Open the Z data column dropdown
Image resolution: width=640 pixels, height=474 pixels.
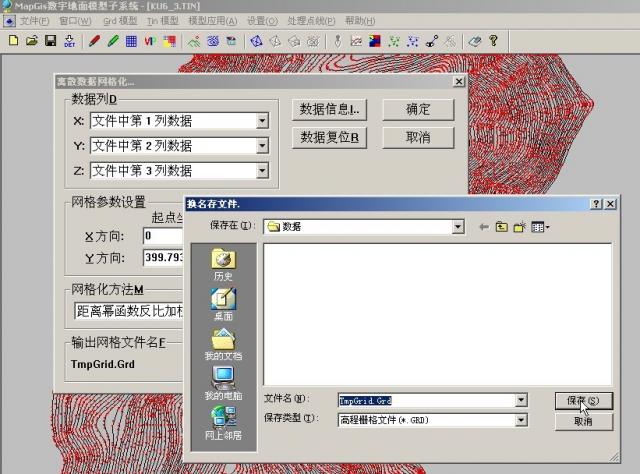[262, 171]
